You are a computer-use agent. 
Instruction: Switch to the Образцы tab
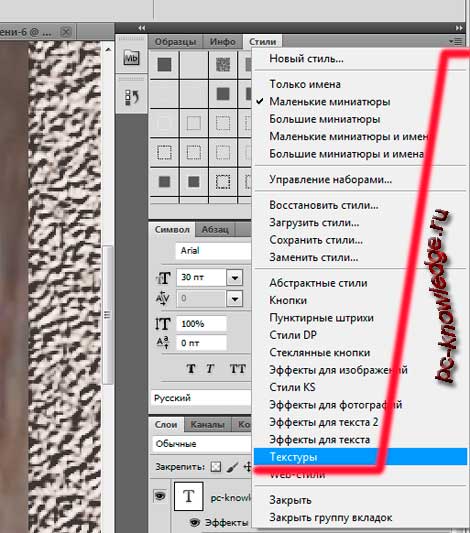coord(175,42)
